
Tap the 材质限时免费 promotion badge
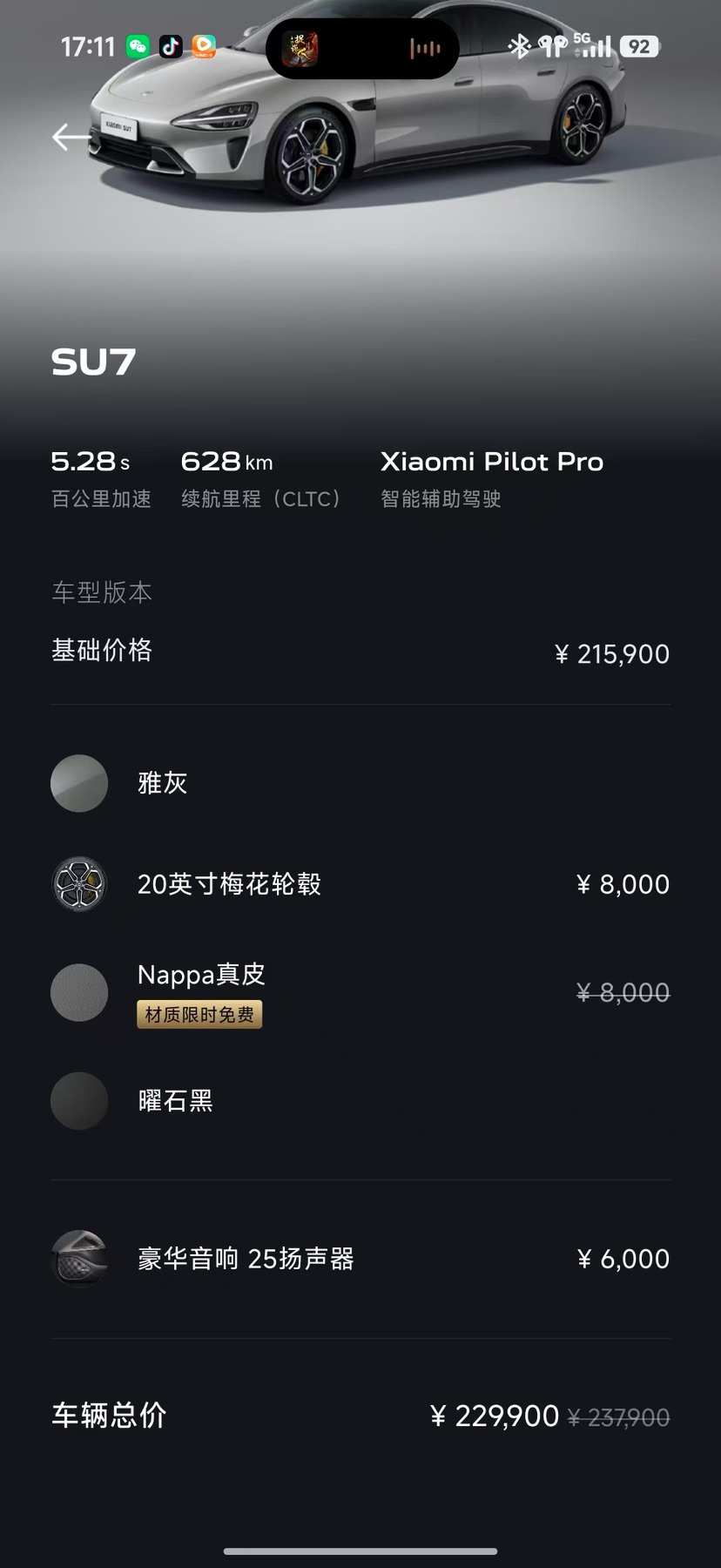199,1015
